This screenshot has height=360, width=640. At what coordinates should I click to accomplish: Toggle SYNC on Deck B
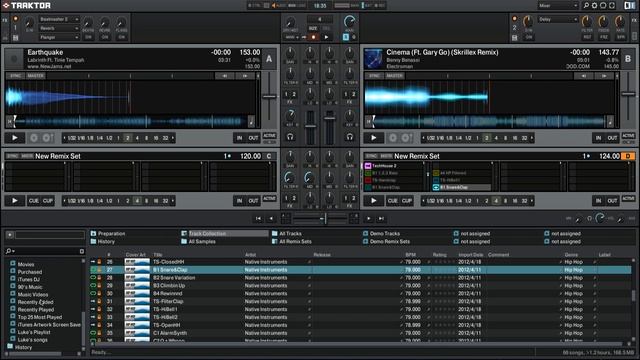coord(374,76)
